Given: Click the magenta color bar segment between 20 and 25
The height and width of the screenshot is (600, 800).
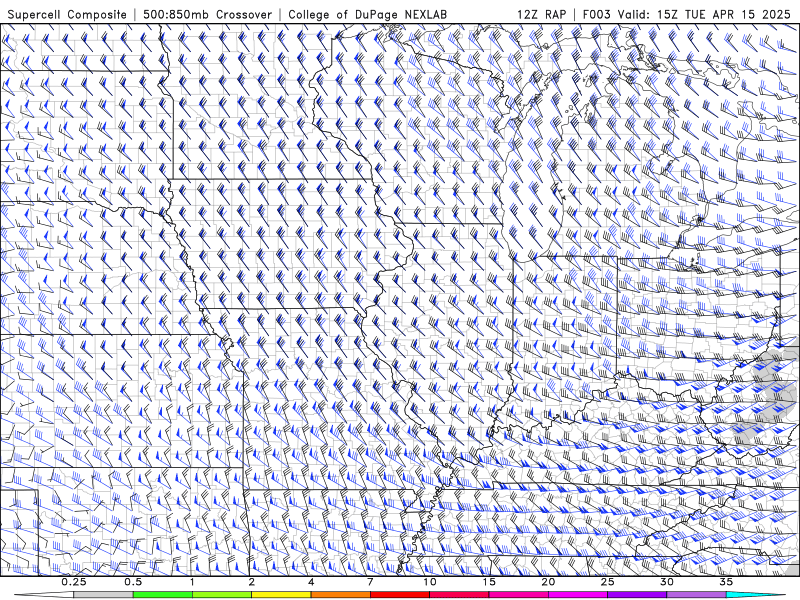Looking at the screenshot, I should point(578,595).
